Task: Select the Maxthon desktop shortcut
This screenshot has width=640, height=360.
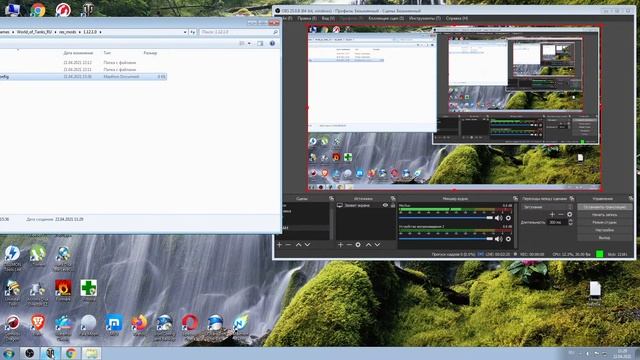Action: click(x=113, y=324)
